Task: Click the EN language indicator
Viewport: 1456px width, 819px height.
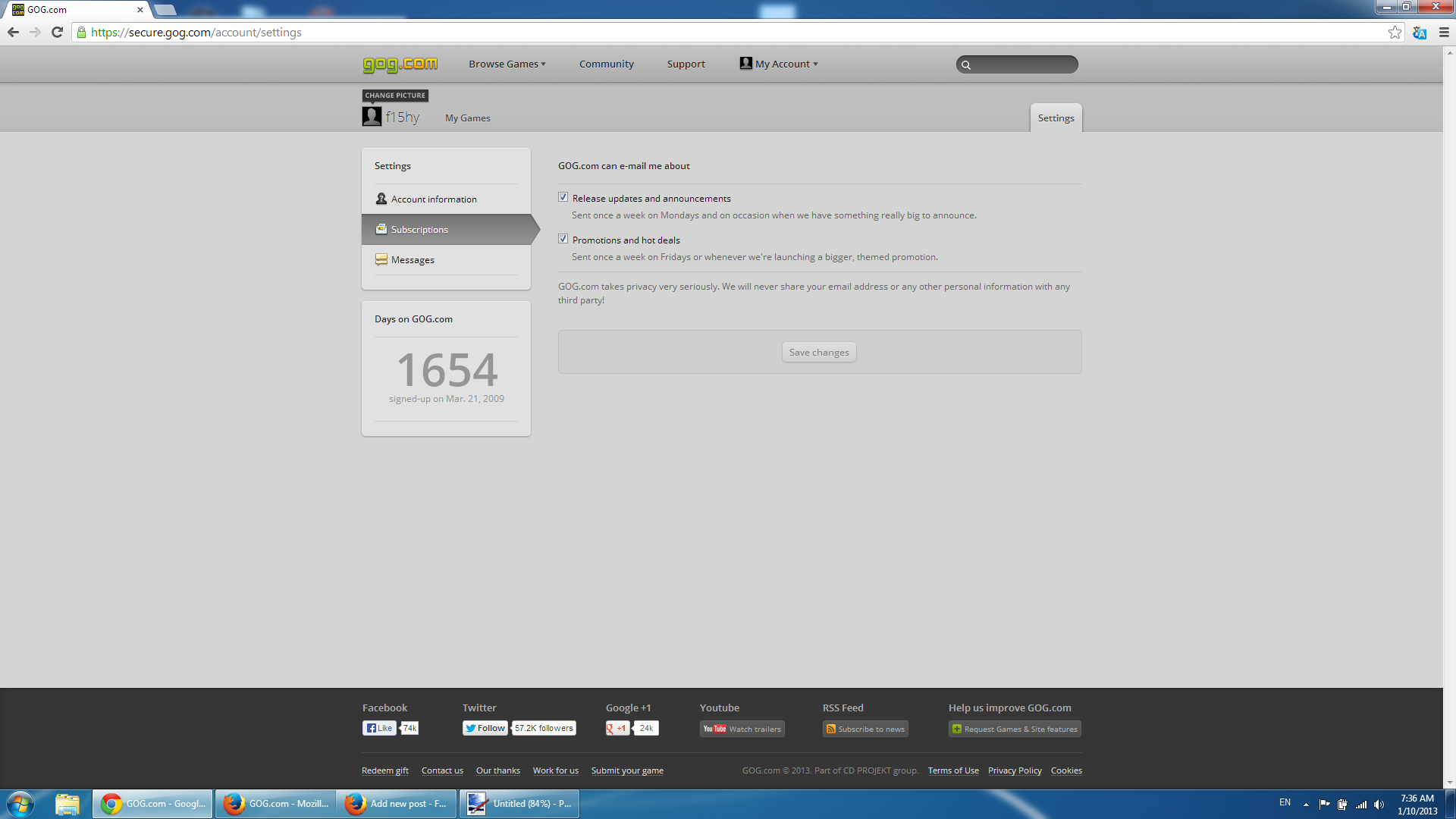Action: 1285,802
